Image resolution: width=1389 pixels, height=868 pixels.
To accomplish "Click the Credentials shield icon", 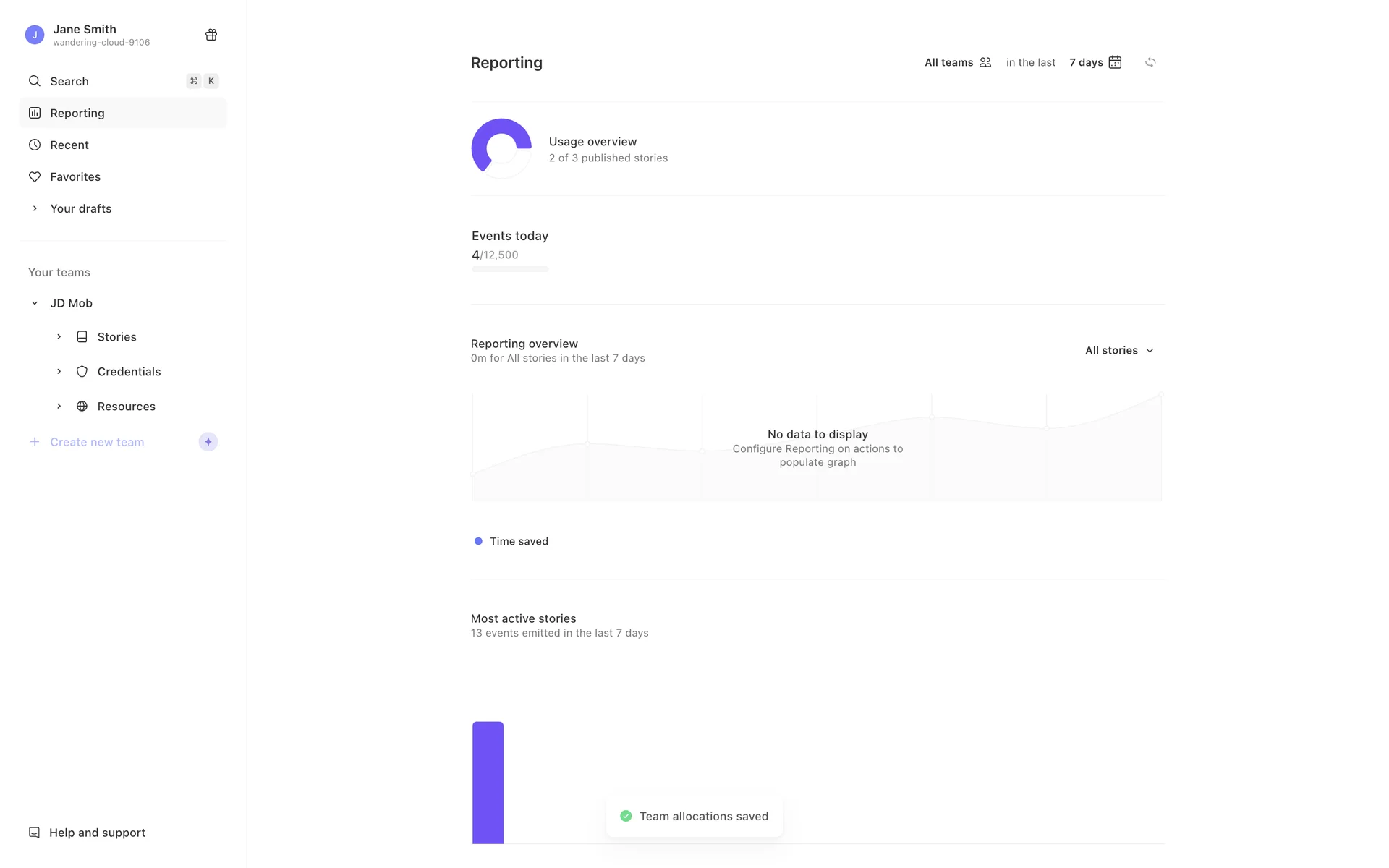I will [x=82, y=372].
